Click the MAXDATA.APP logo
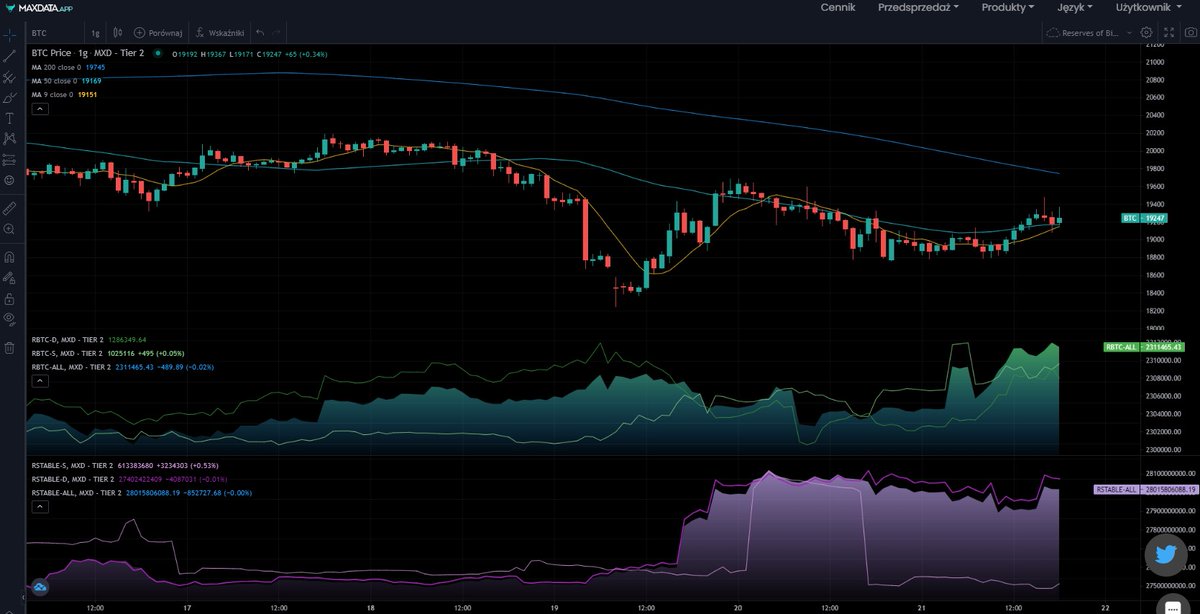The image size is (1200, 614). pos(38,7)
